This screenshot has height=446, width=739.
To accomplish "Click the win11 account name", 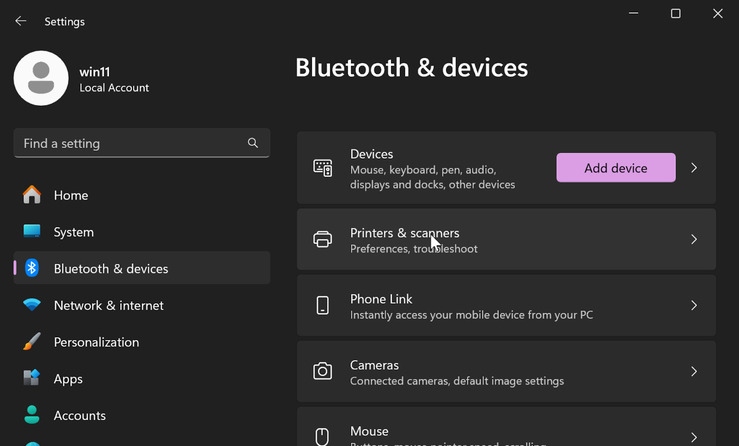I will pos(95,72).
